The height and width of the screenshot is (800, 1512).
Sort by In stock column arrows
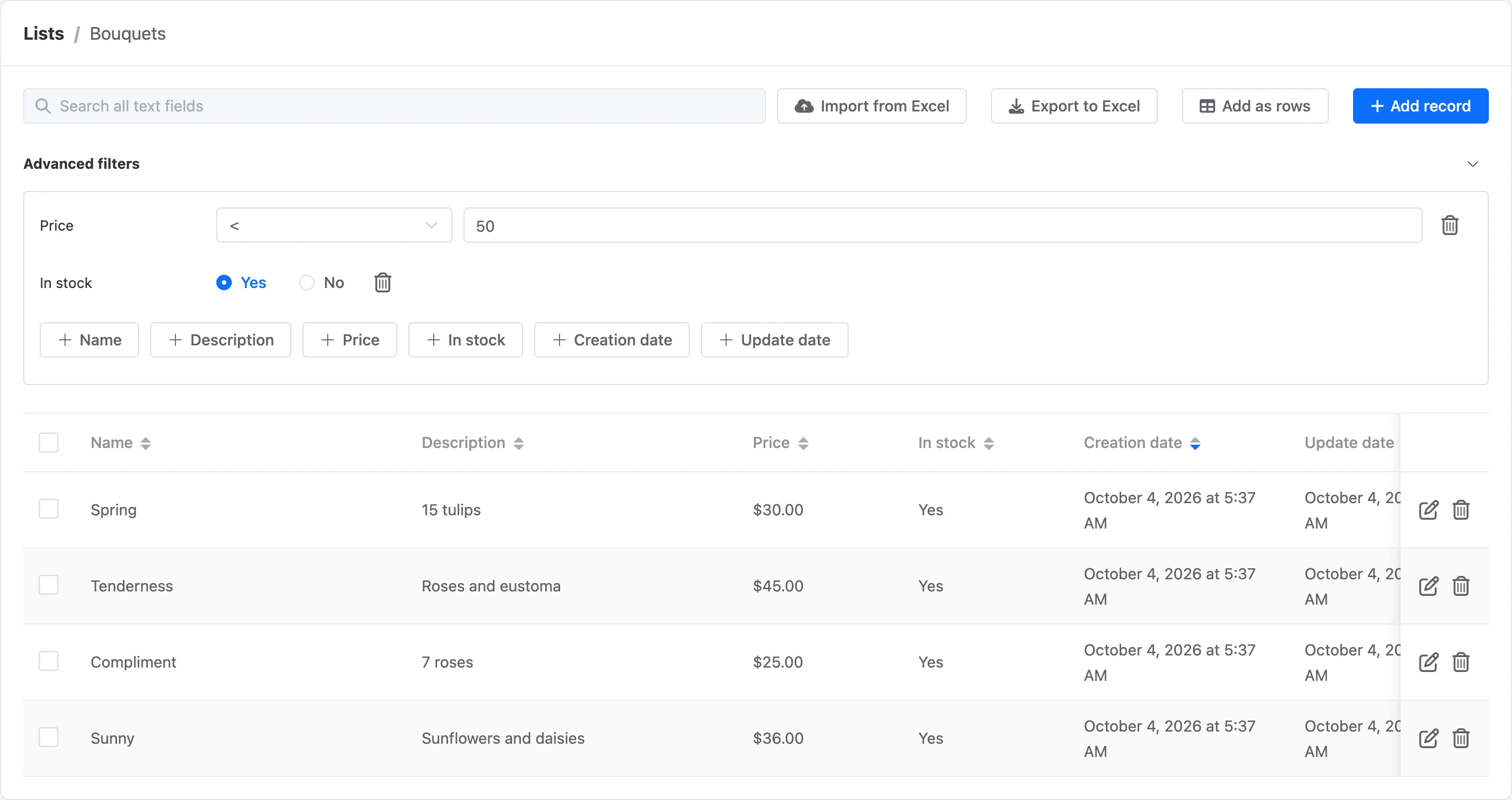[989, 444]
